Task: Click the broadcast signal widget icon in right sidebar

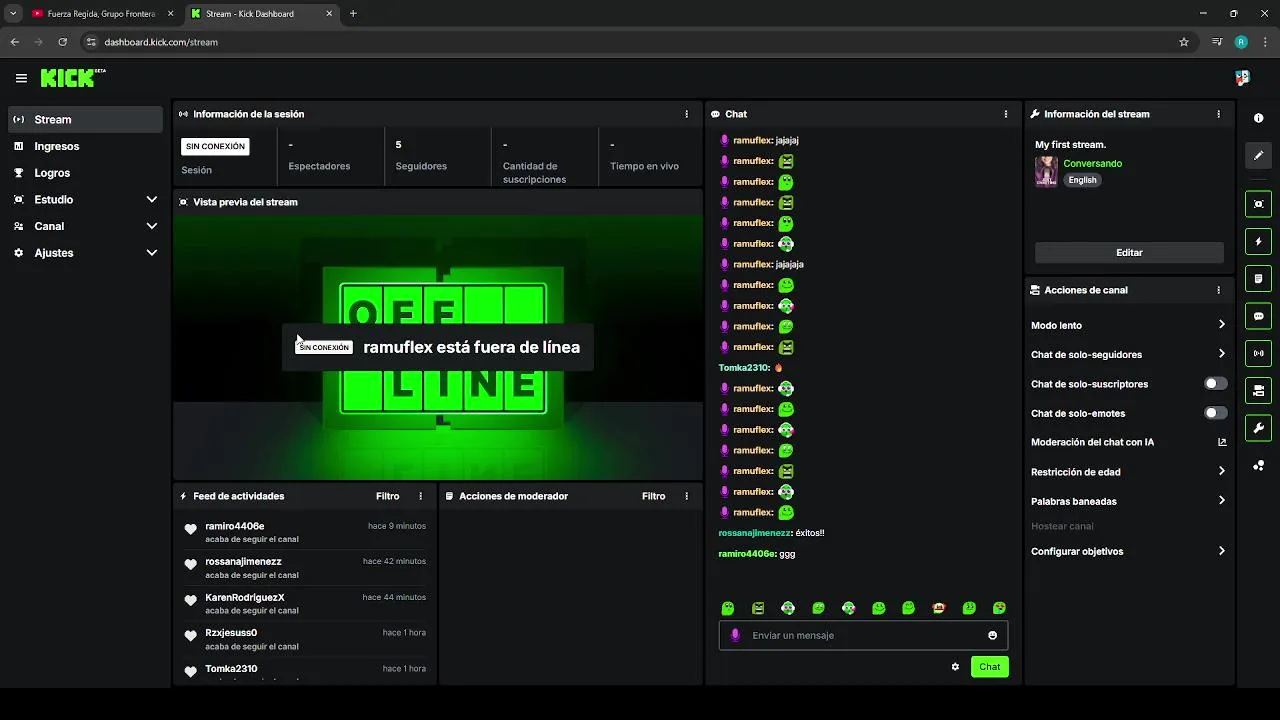Action: click(1258, 353)
